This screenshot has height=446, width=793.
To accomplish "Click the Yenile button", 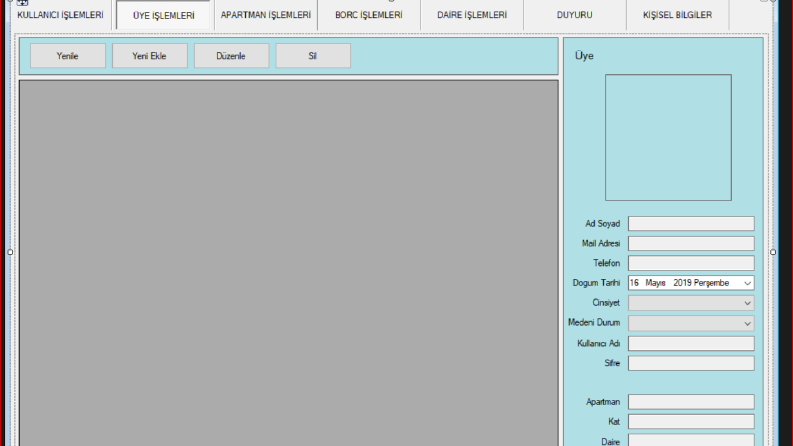I will pyautogui.click(x=68, y=56).
